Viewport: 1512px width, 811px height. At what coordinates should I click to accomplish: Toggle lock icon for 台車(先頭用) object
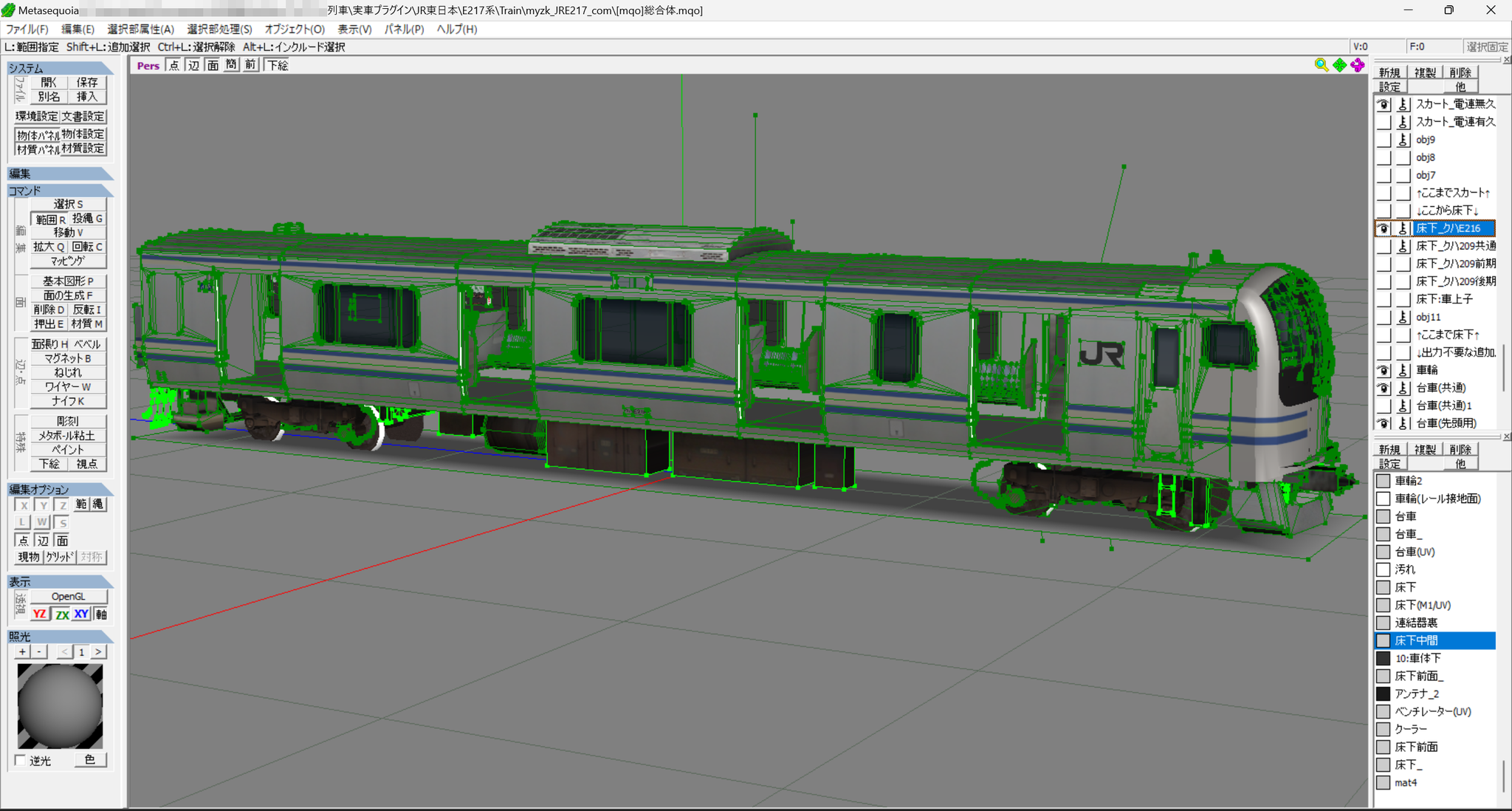[1403, 423]
